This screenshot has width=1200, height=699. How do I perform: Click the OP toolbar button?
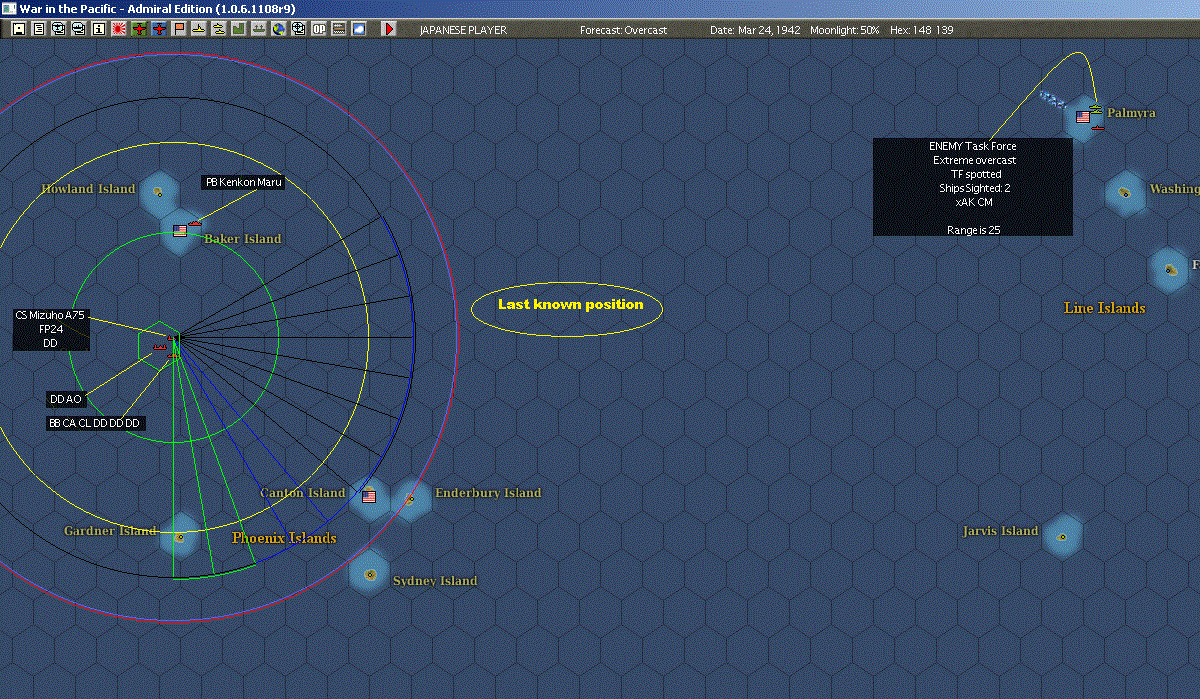(319, 29)
